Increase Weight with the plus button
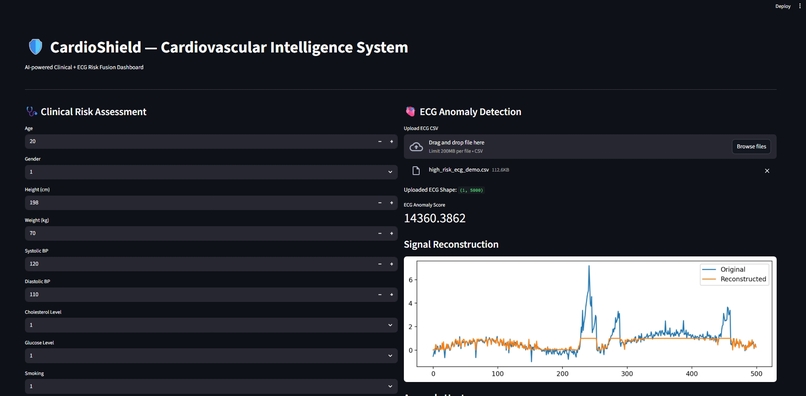This screenshot has height=396, width=806. tap(391, 233)
